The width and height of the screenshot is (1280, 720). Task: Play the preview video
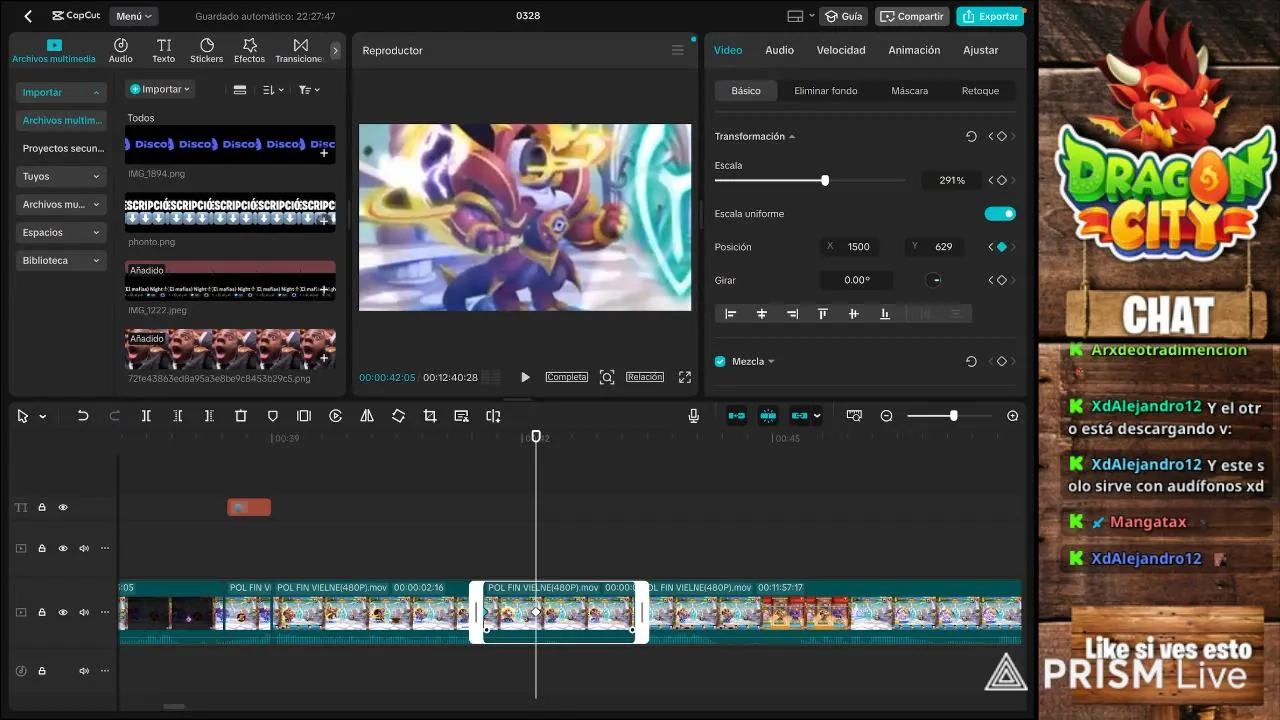tap(525, 377)
